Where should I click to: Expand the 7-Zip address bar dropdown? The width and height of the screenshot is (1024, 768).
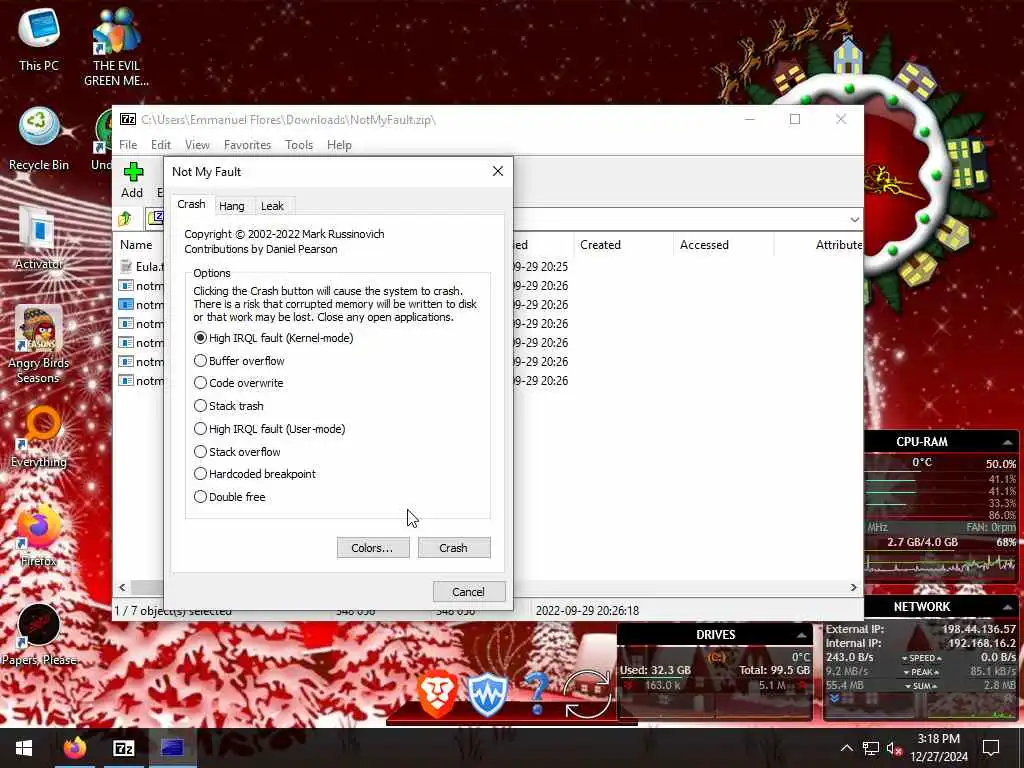coord(855,219)
